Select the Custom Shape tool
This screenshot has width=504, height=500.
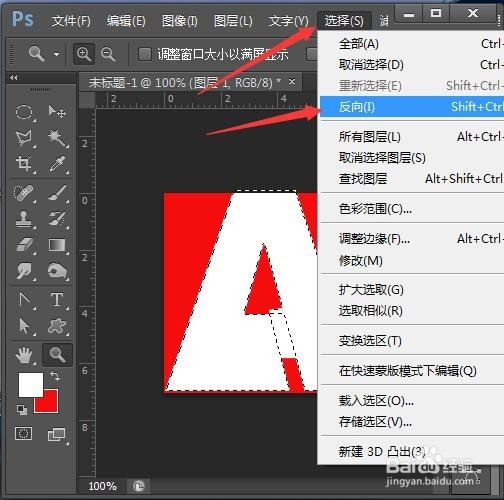pyautogui.click(x=57, y=326)
